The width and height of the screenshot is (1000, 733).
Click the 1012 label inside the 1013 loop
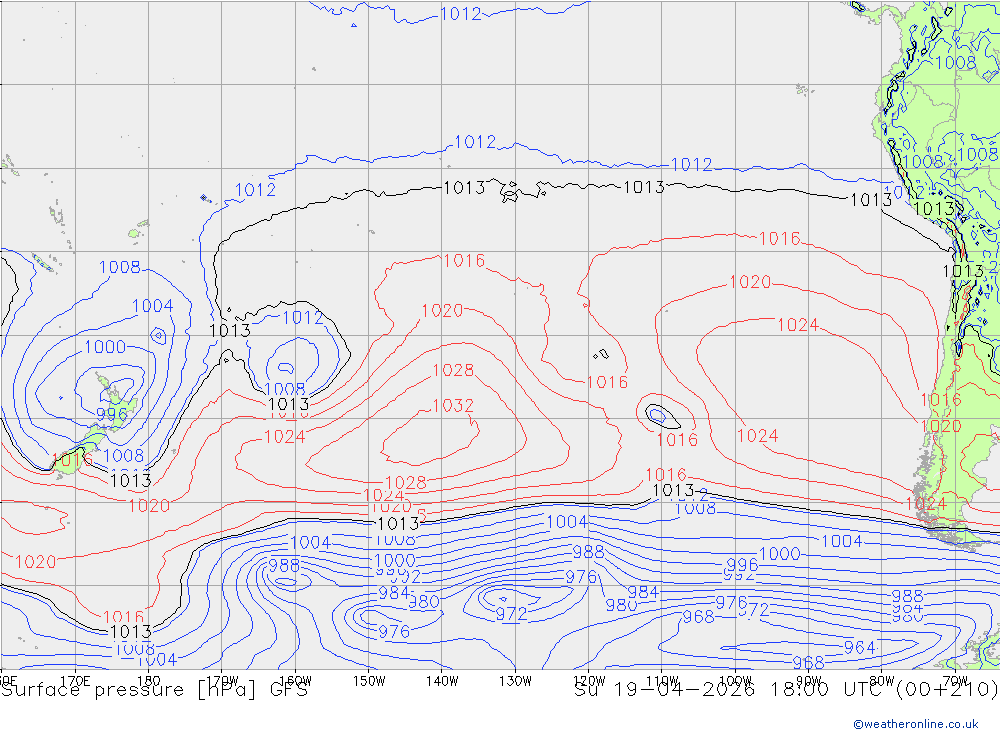pos(303,318)
